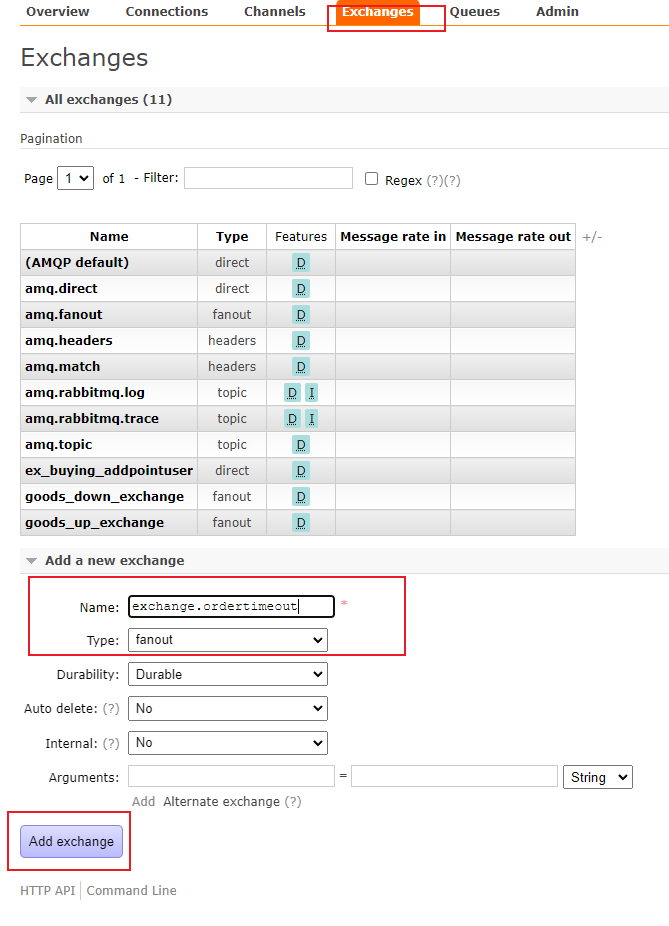Open the goods_up_exchange exchange
669x926 pixels.
[x=94, y=522]
